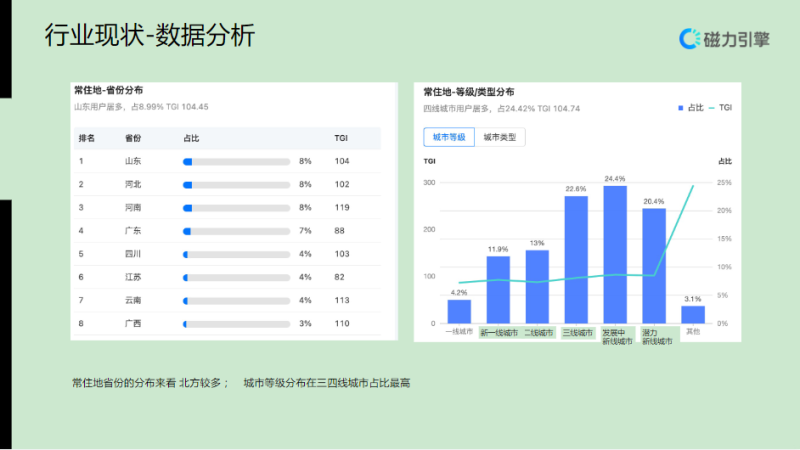
Task: Click the 24.4% bar for 发展中新线城市
Action: 615,254
